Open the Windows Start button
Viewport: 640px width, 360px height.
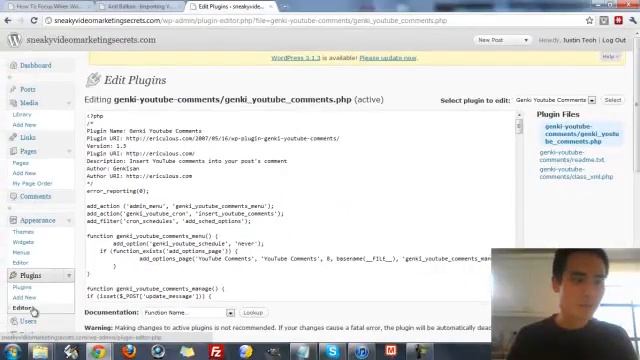[12, 351]
